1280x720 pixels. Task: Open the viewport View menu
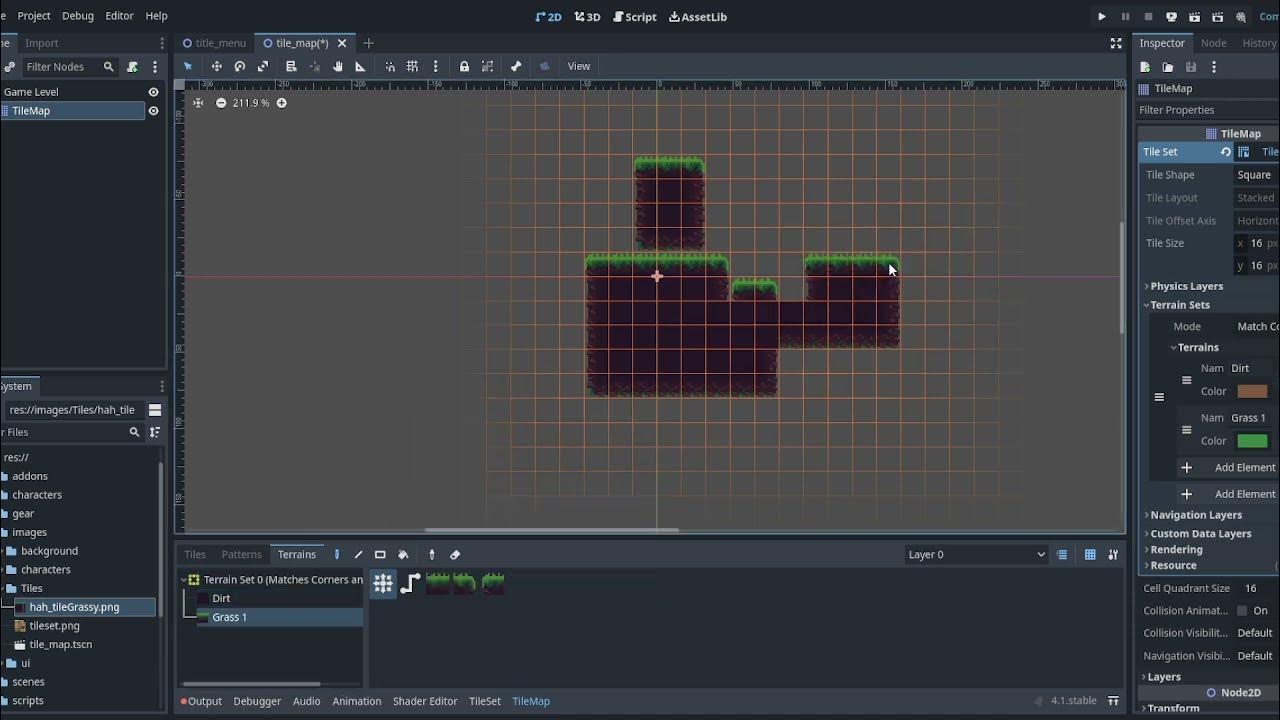click(x=579, y=66)
